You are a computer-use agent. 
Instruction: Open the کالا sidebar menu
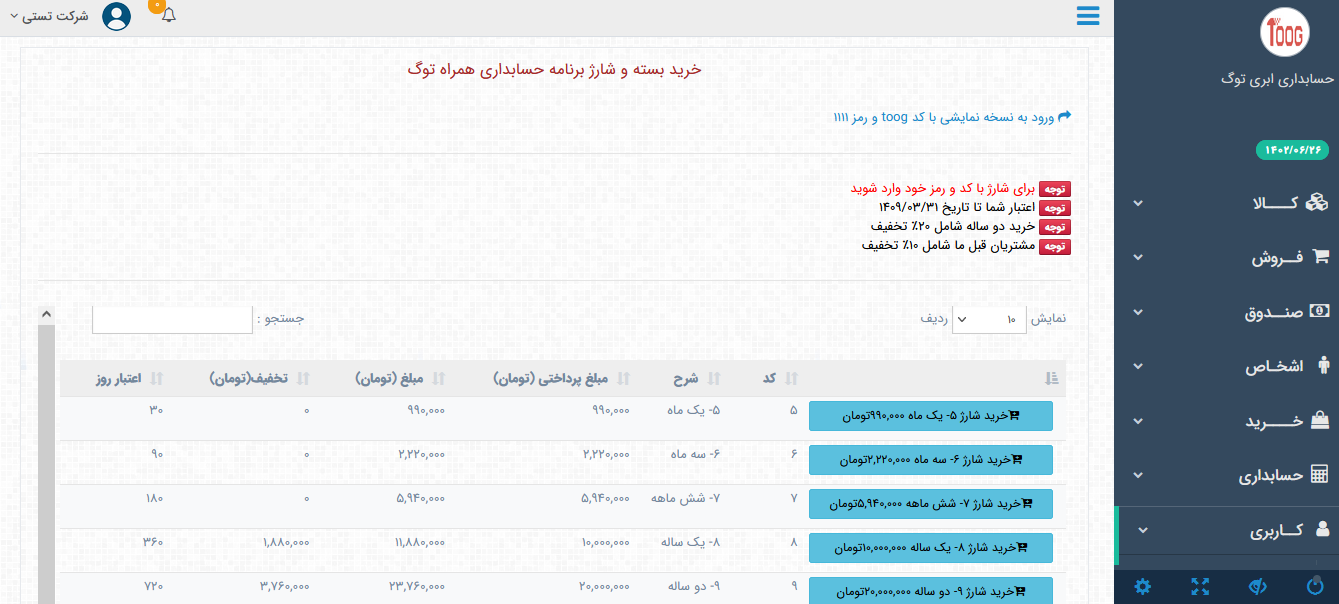coord(1227,203)
